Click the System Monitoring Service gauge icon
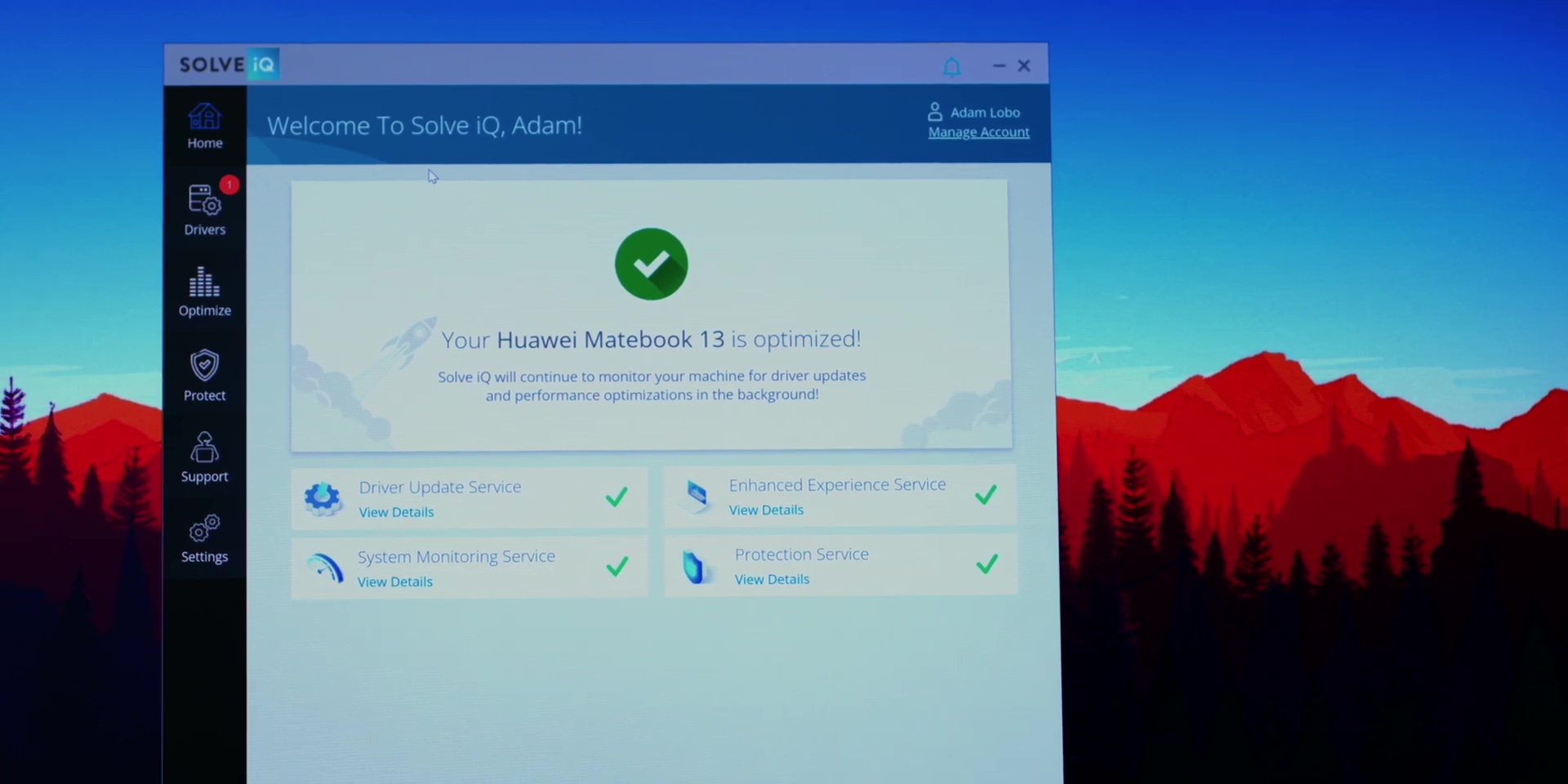 pos(324,568)
